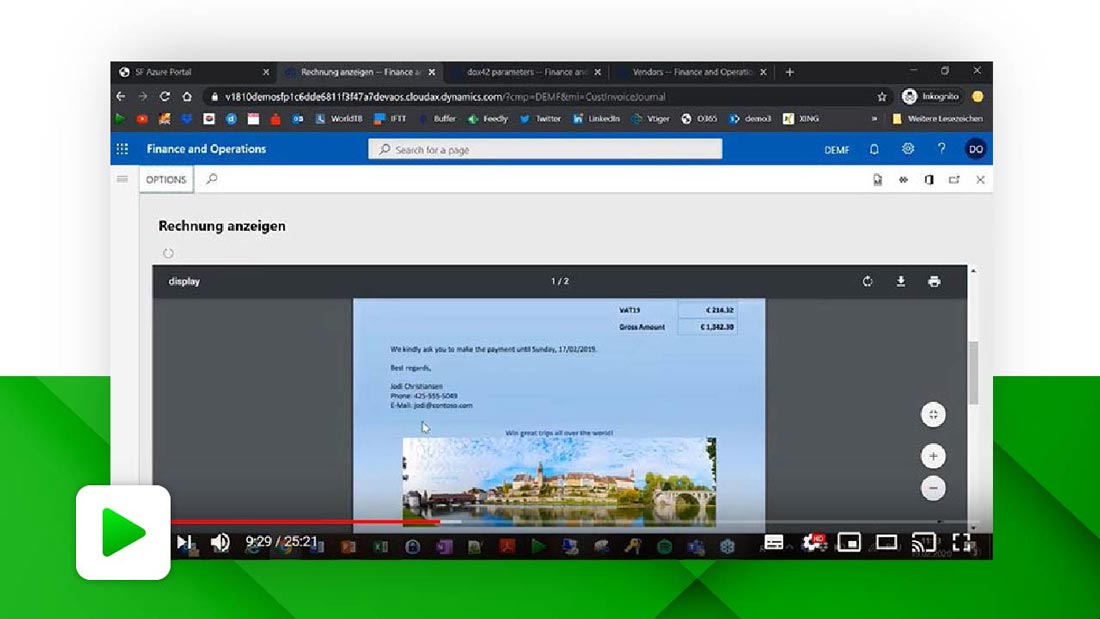Screen dimensions: 1100x619
Task: Open form in a new window
Action: (954, 180)
